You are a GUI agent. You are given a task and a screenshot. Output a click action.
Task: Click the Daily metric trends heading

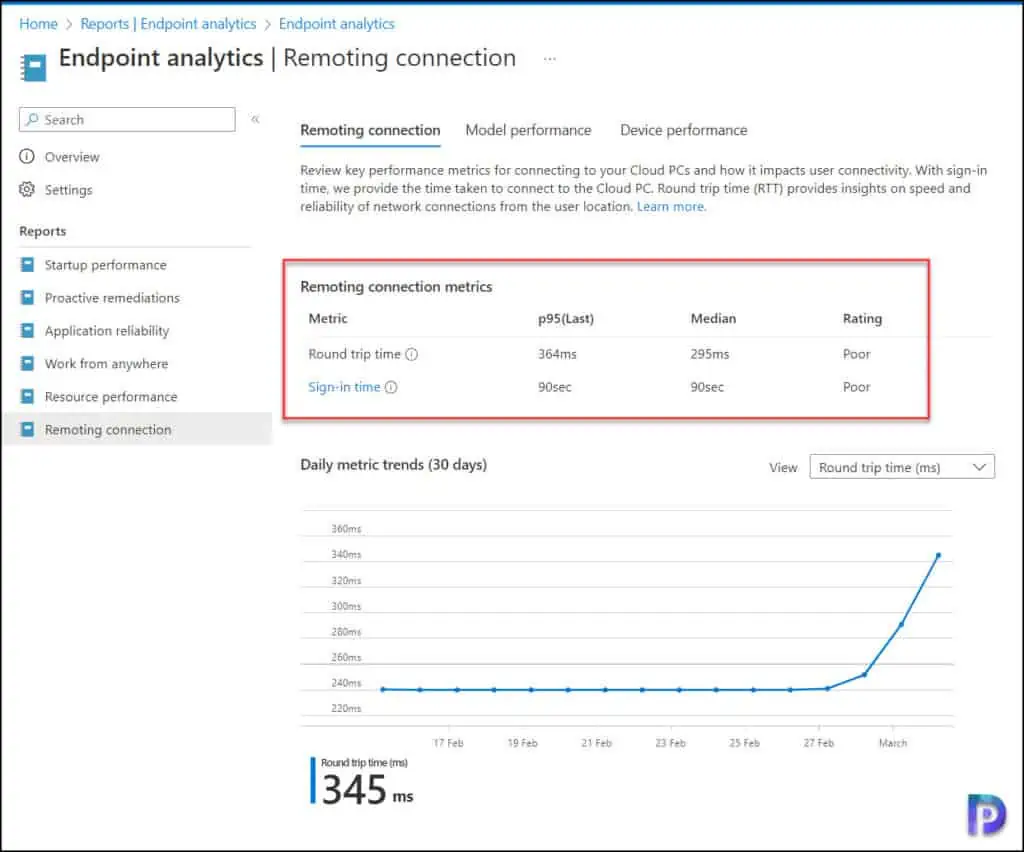[394, 465]
